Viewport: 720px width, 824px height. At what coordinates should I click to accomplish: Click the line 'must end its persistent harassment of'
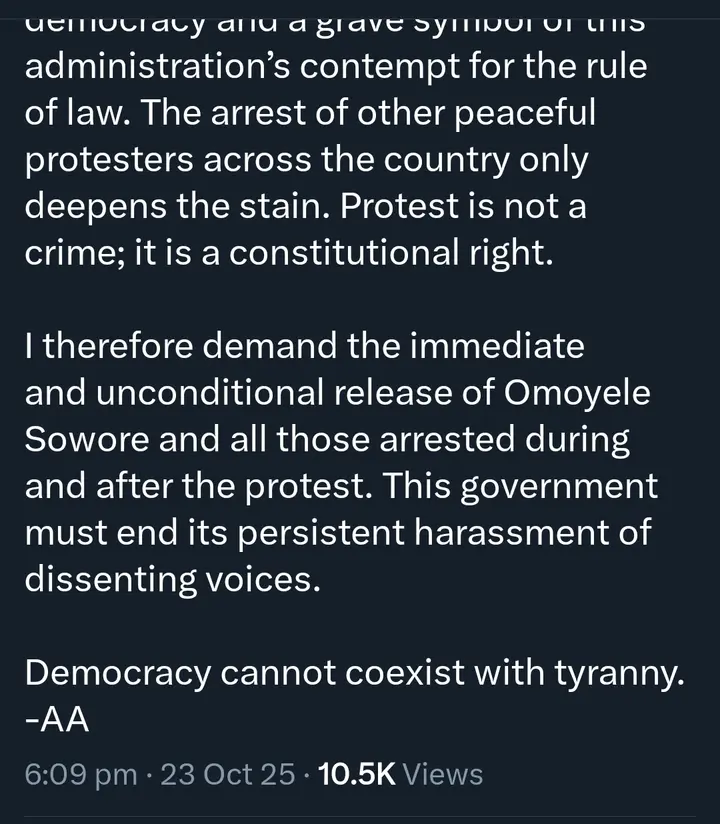pyautogui.click(x=338, y=532)
